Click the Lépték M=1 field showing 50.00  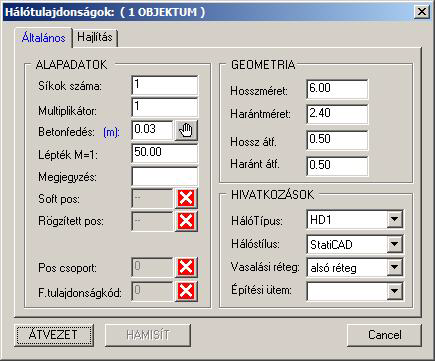(x=165, y=153)
